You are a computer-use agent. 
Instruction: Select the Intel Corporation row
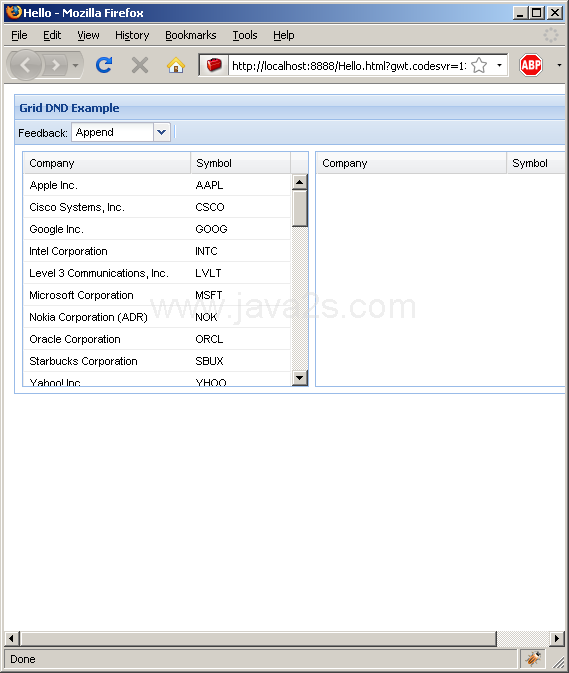coord(157,251)
